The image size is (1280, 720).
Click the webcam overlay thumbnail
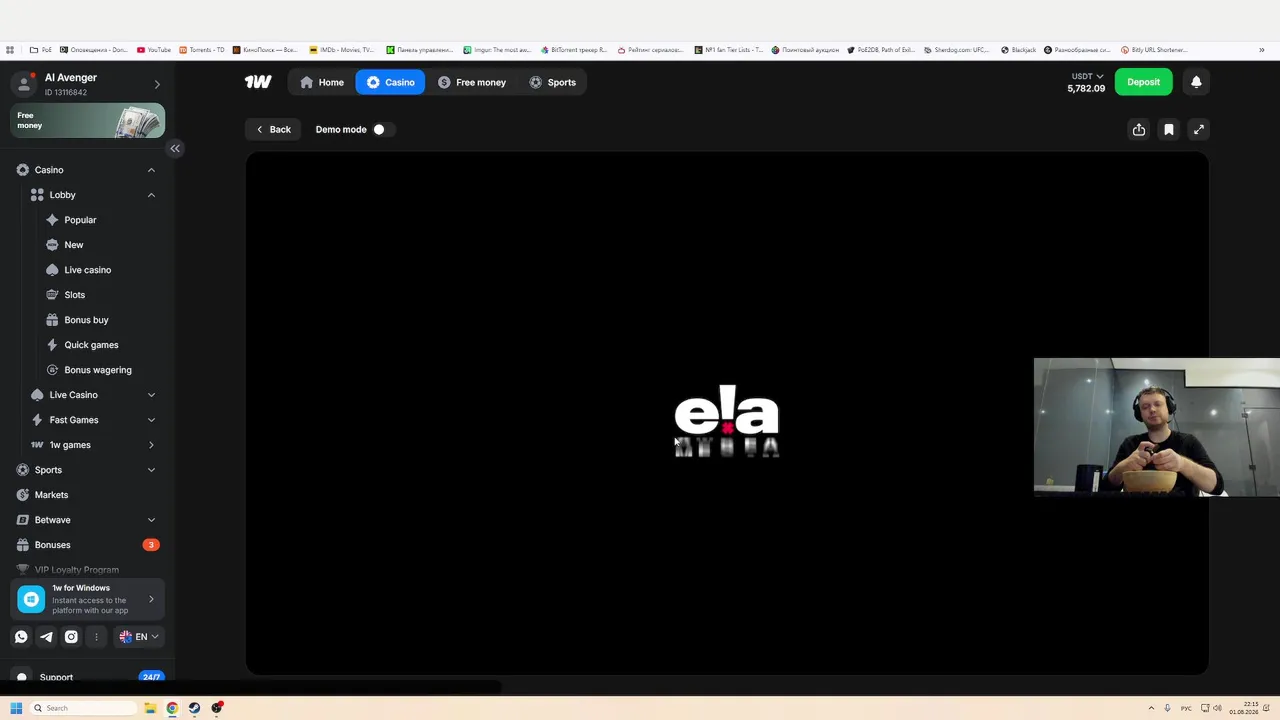coord(1156,427)
